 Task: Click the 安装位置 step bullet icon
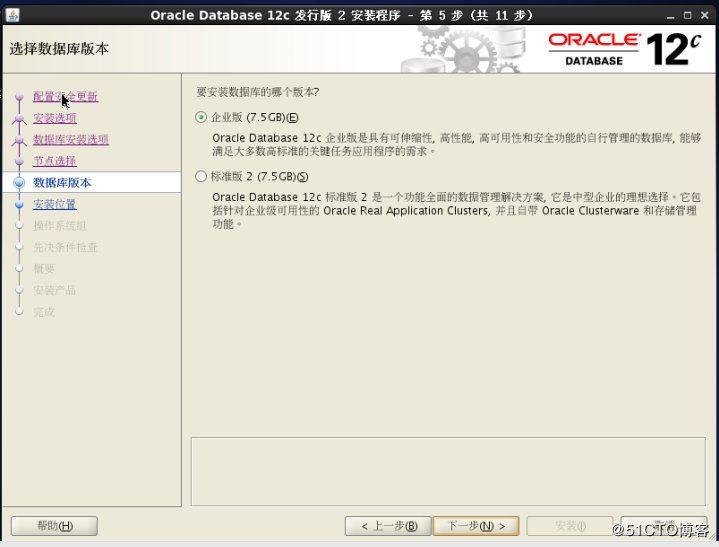click(x=19, y=204)
